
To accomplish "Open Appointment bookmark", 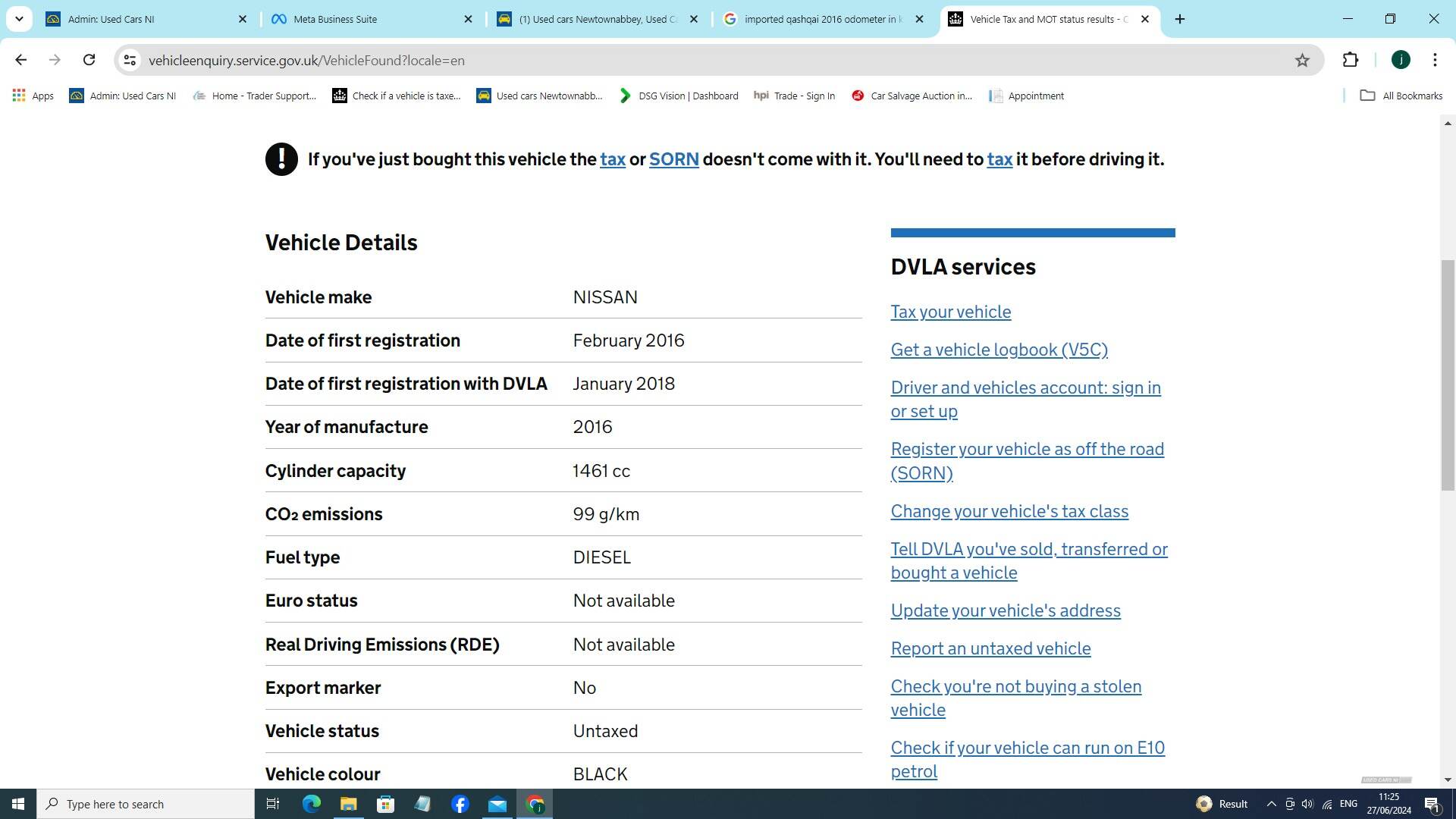I will pos(1026,96).
